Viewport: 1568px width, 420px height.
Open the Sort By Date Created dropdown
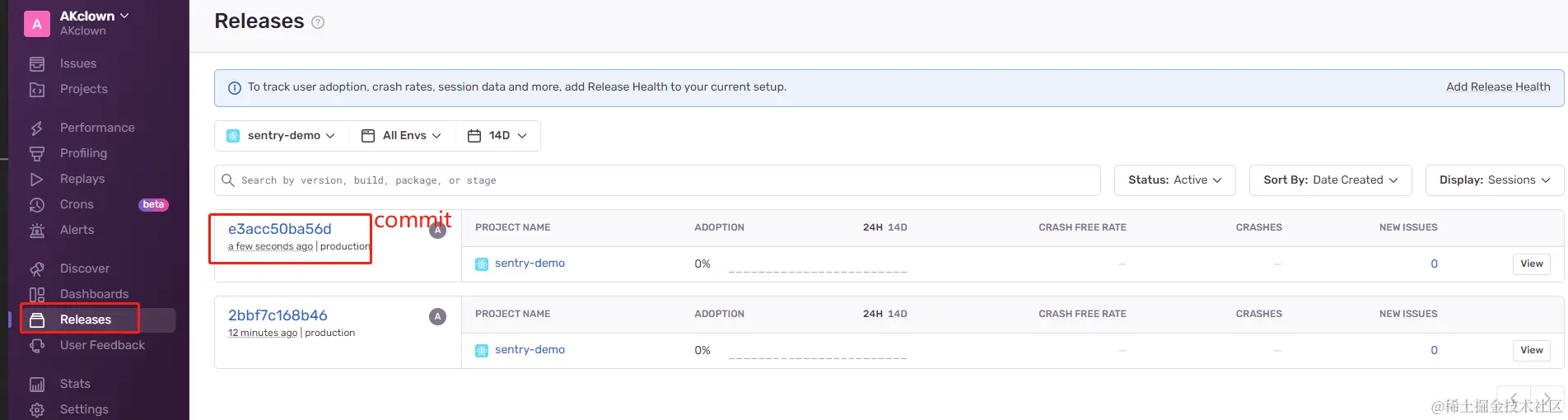tap(1330, 180)
